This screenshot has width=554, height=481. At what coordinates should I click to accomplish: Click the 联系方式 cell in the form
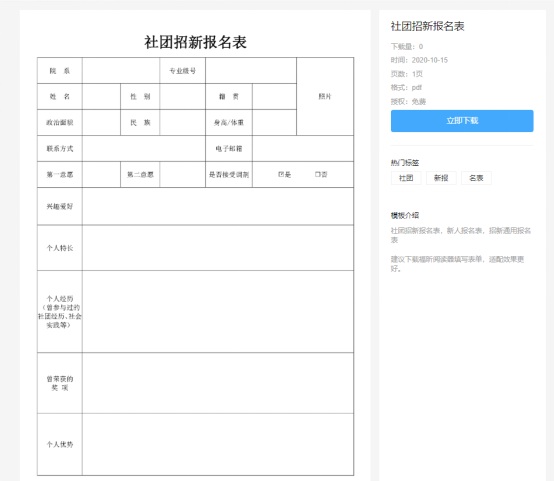[60, 148]
